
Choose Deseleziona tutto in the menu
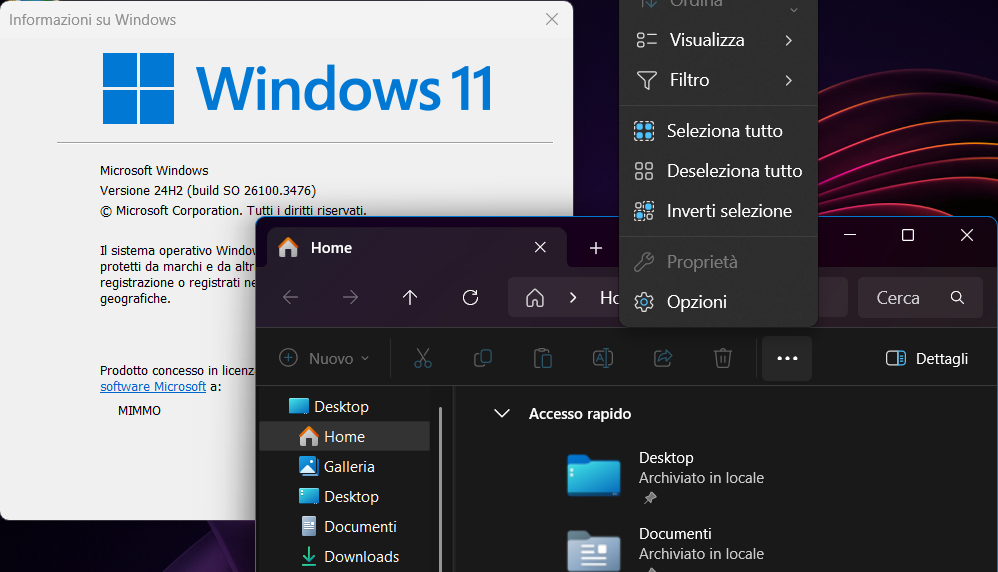tap(718, 171)
